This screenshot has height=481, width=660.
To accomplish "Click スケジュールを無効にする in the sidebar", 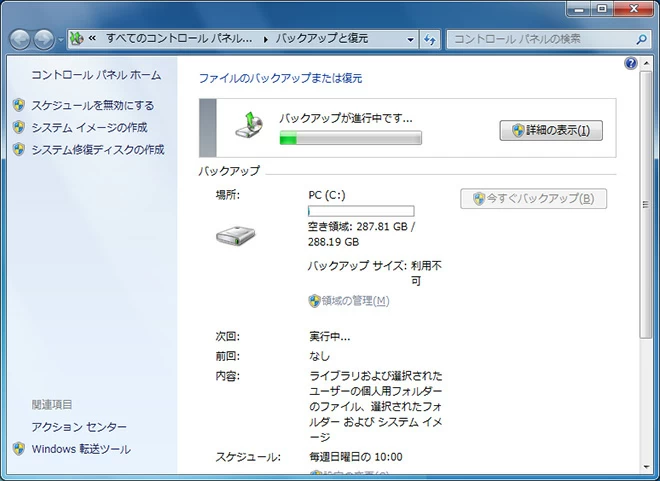I will [92, 105].
